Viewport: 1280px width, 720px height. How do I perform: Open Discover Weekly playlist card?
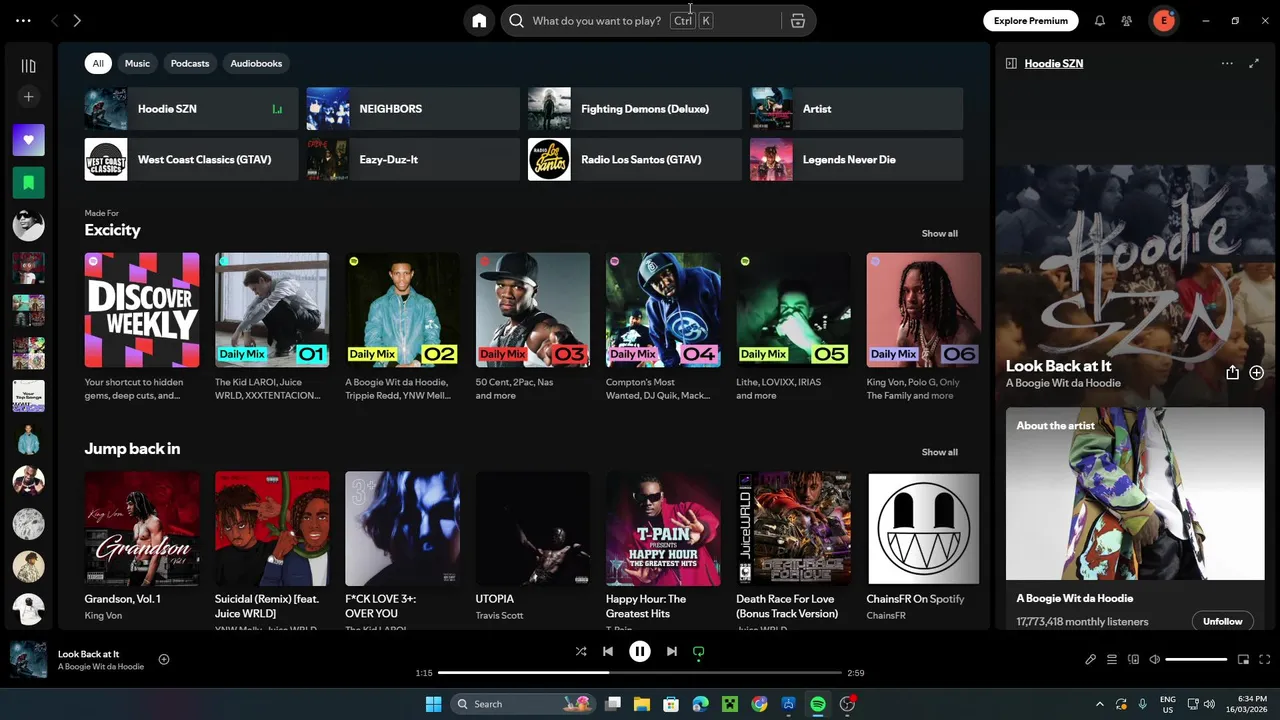[142, 328]
